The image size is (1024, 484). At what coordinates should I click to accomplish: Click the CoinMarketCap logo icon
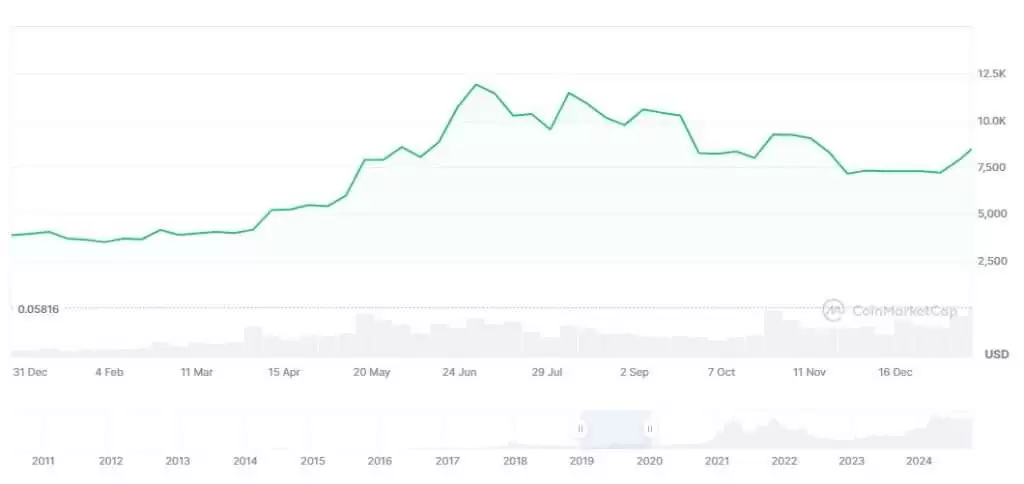(x=833, y=311)
